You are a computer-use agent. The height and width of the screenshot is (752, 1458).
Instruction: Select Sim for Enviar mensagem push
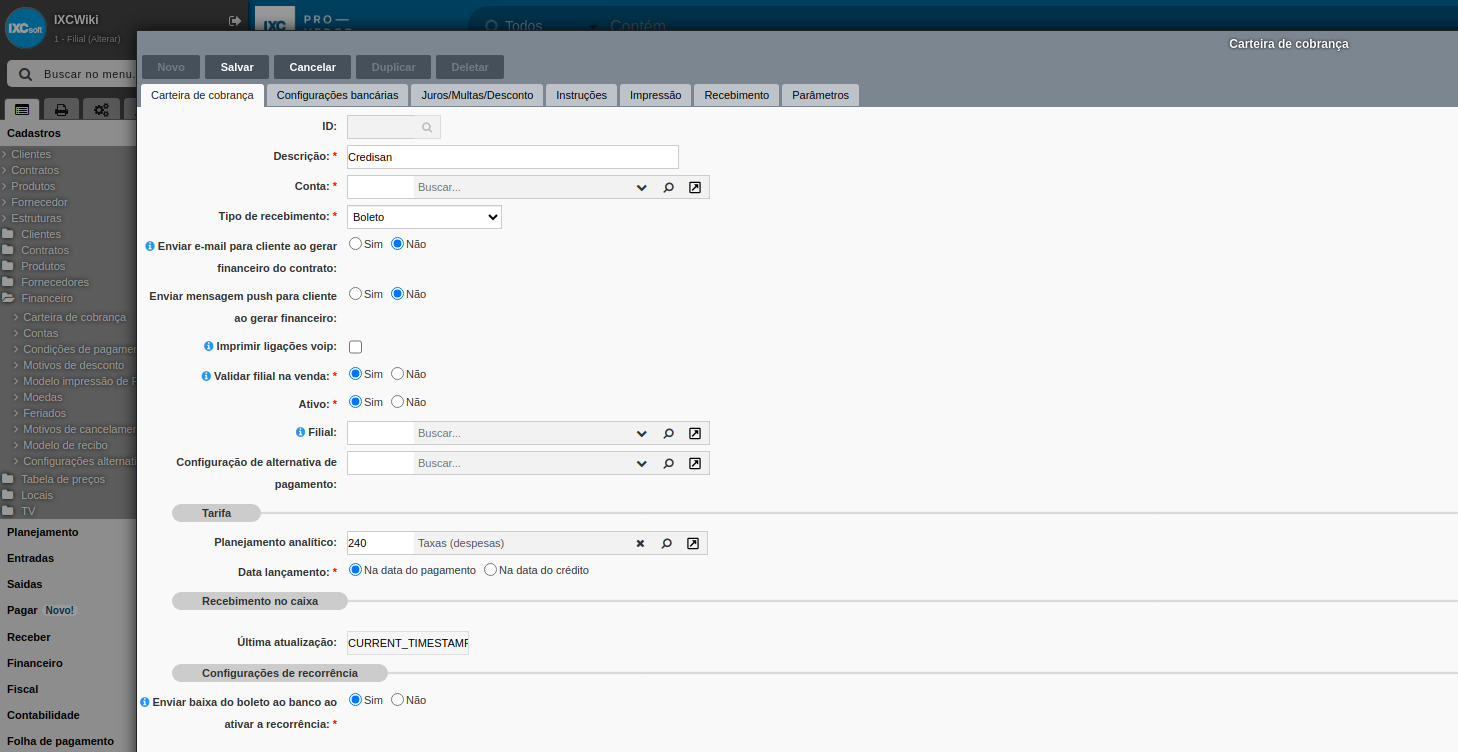coord(355,293)
